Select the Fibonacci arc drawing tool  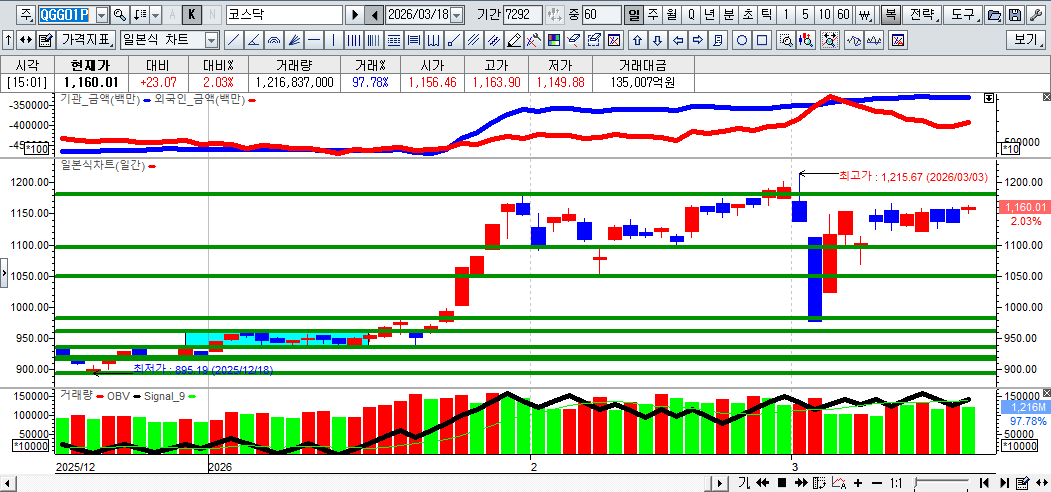pyautogui.click(x=273, y=40)
